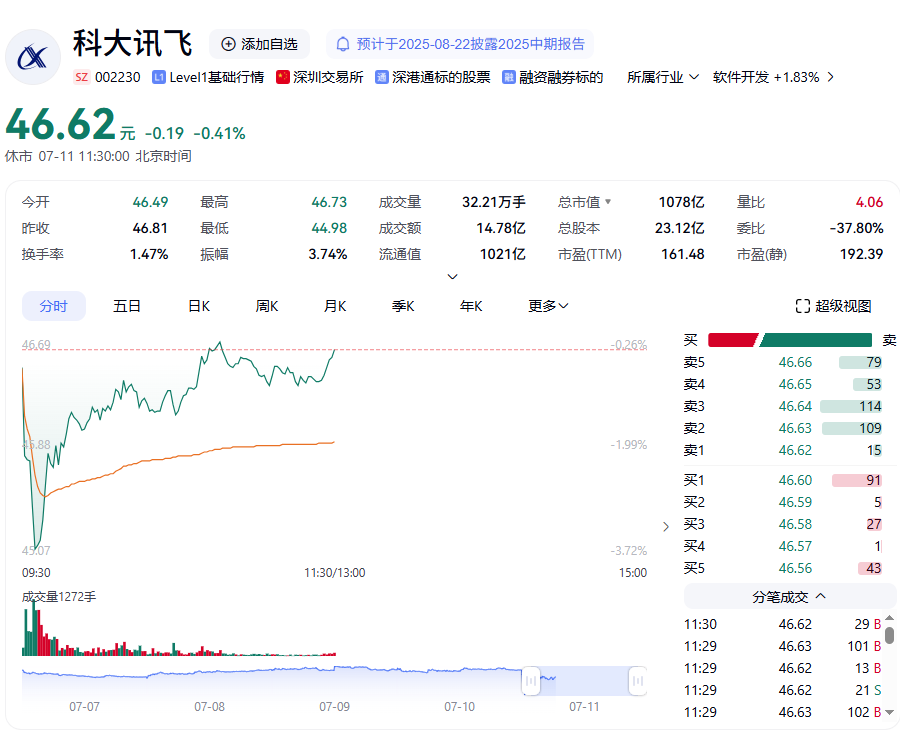Click the plus icon in 添加自选

228,44
